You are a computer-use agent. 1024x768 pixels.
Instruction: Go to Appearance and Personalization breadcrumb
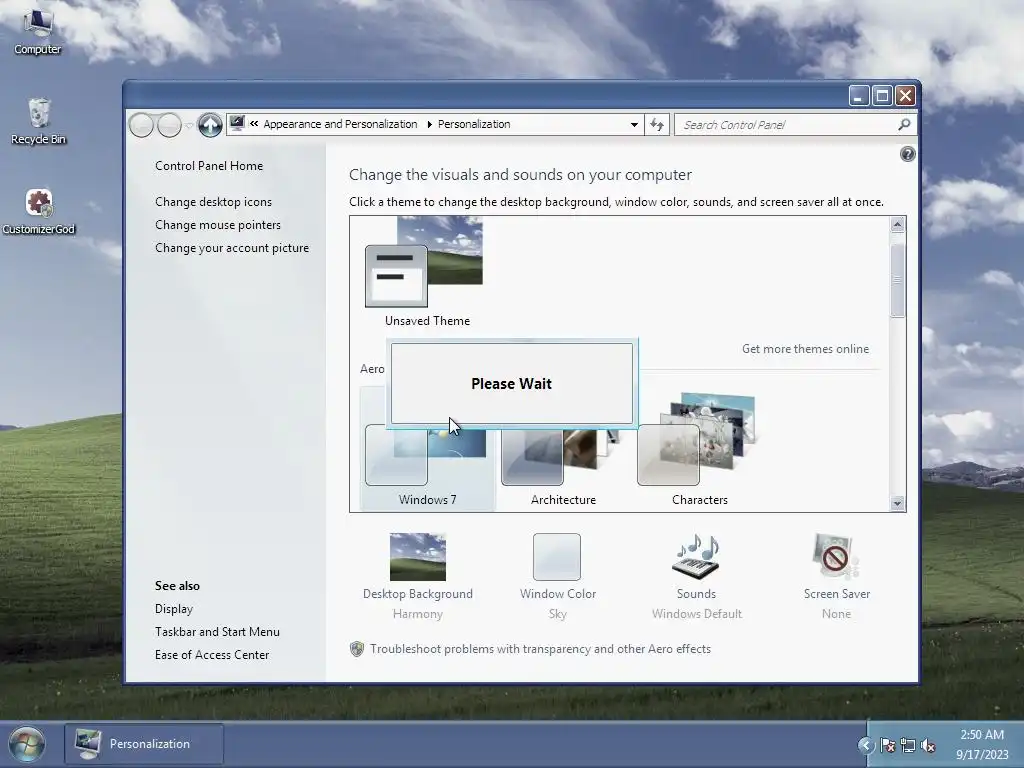pos(340,124)
